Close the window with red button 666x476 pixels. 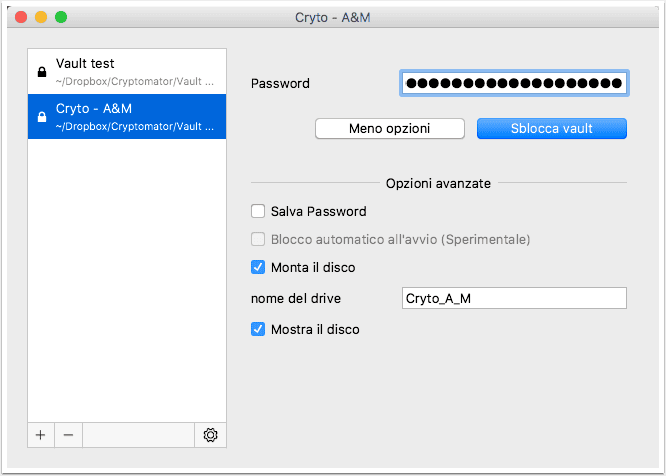[21, 17]
